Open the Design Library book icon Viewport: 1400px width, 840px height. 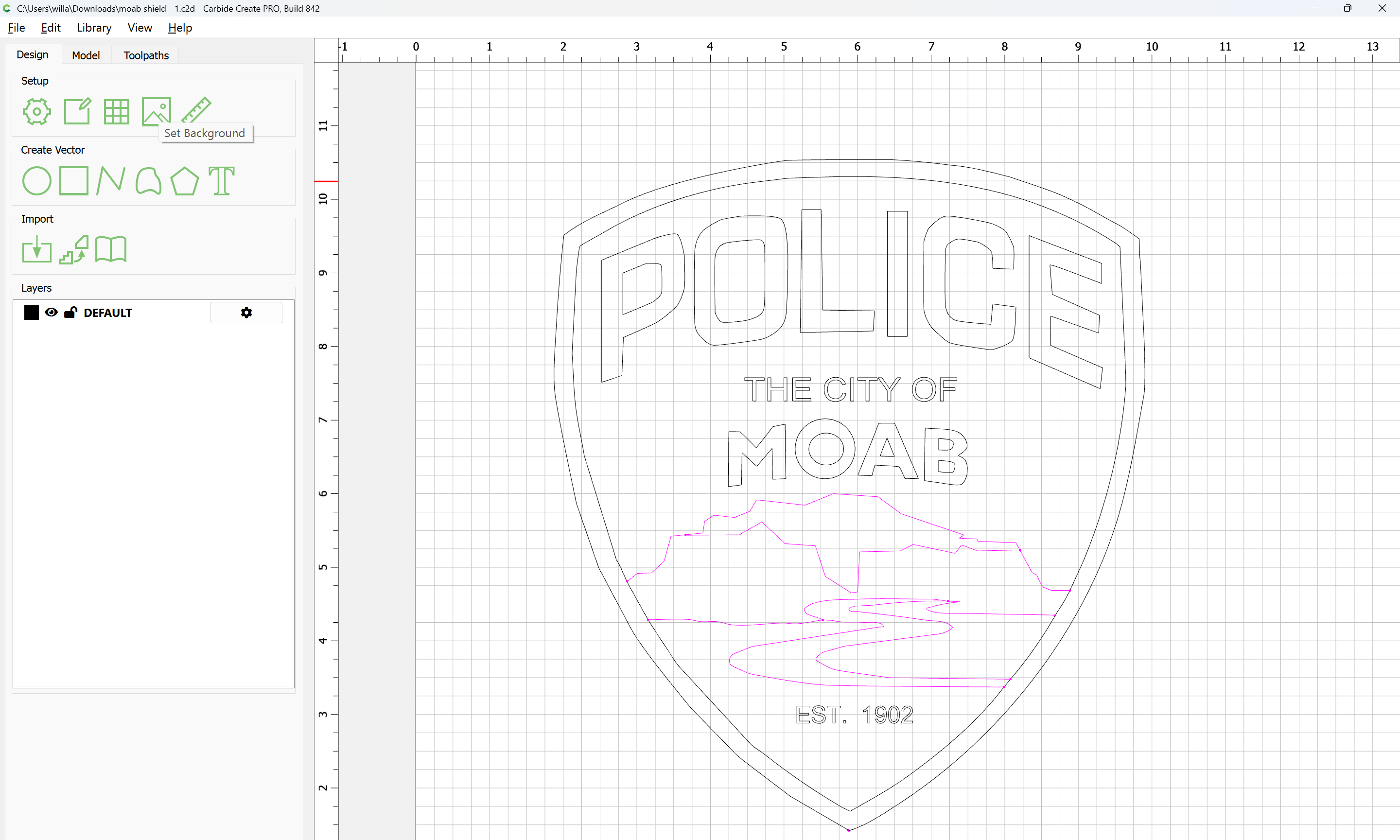111,250
